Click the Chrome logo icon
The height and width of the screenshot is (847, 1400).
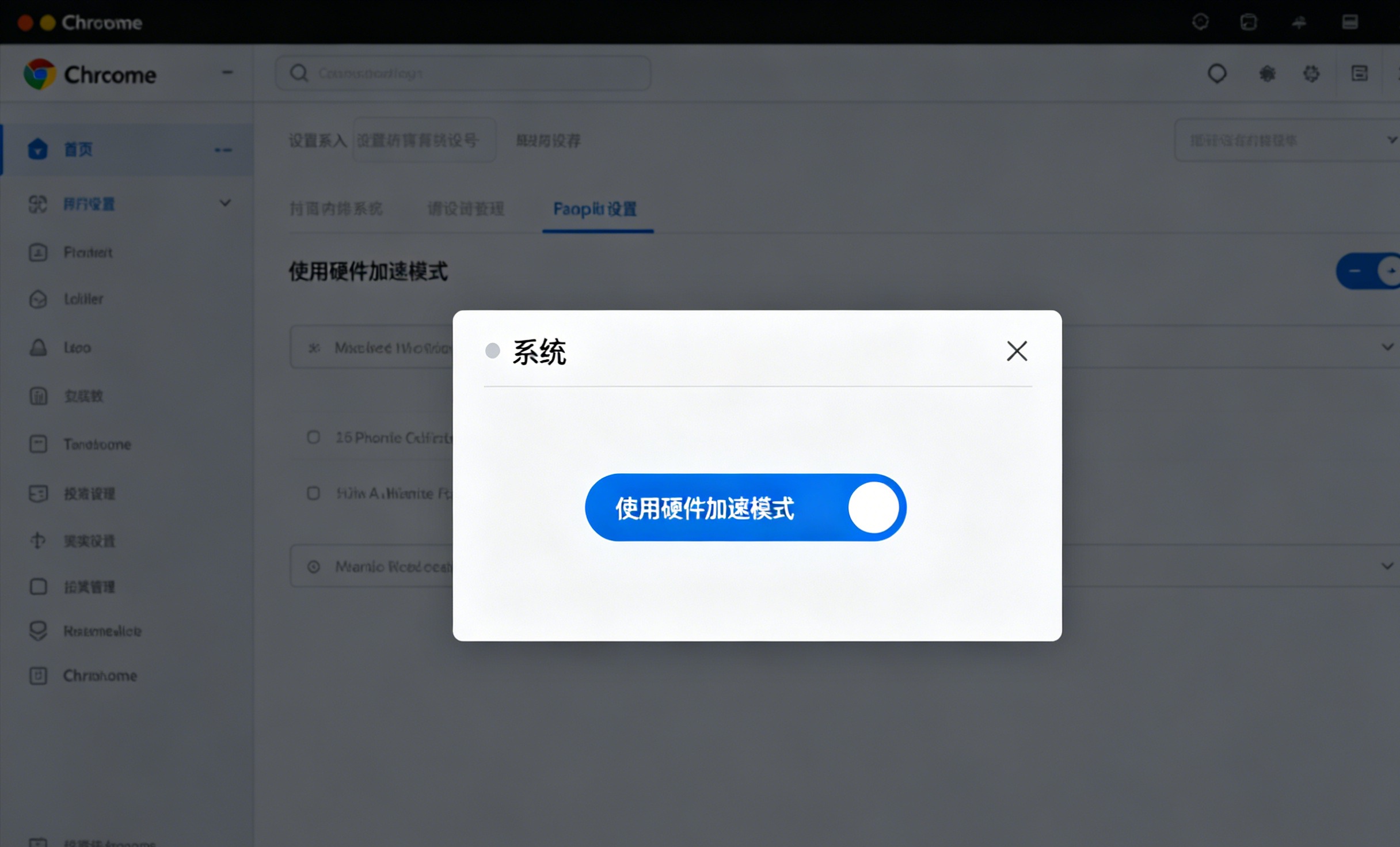(39, 74)
